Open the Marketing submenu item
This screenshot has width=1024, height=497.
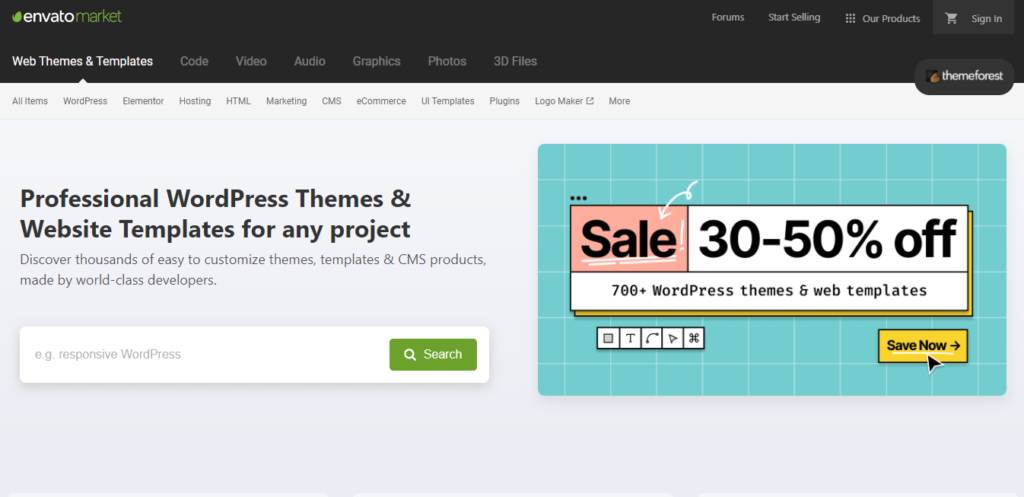[286, 101]
